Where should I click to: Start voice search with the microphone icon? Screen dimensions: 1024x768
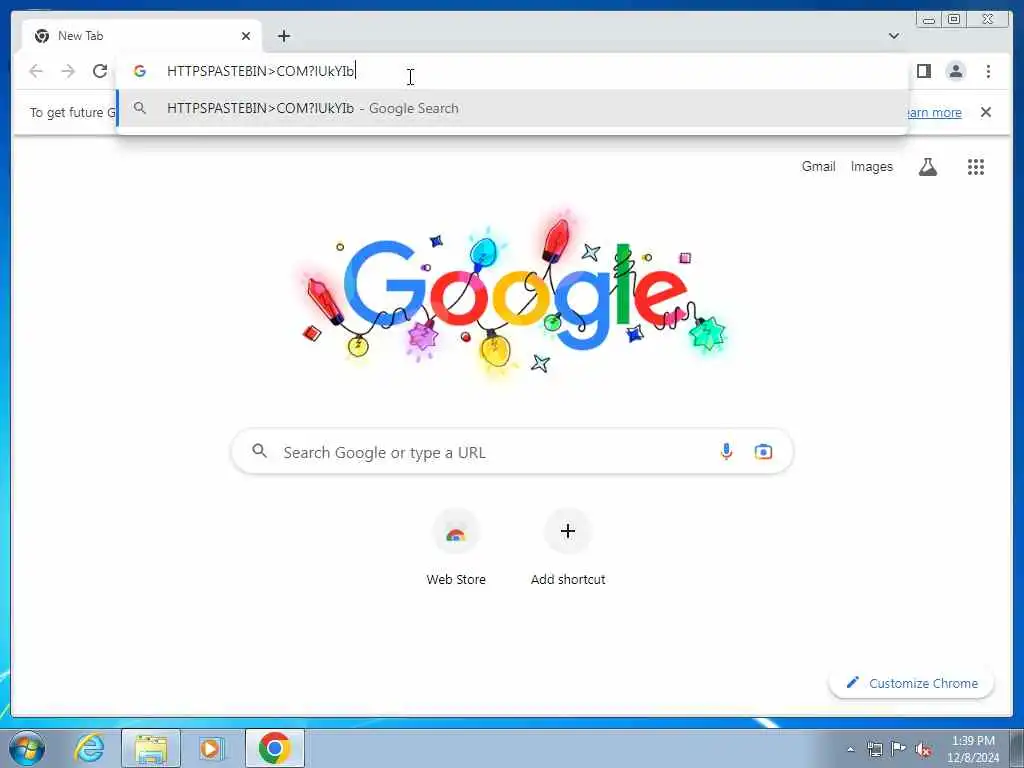point(726,451)
